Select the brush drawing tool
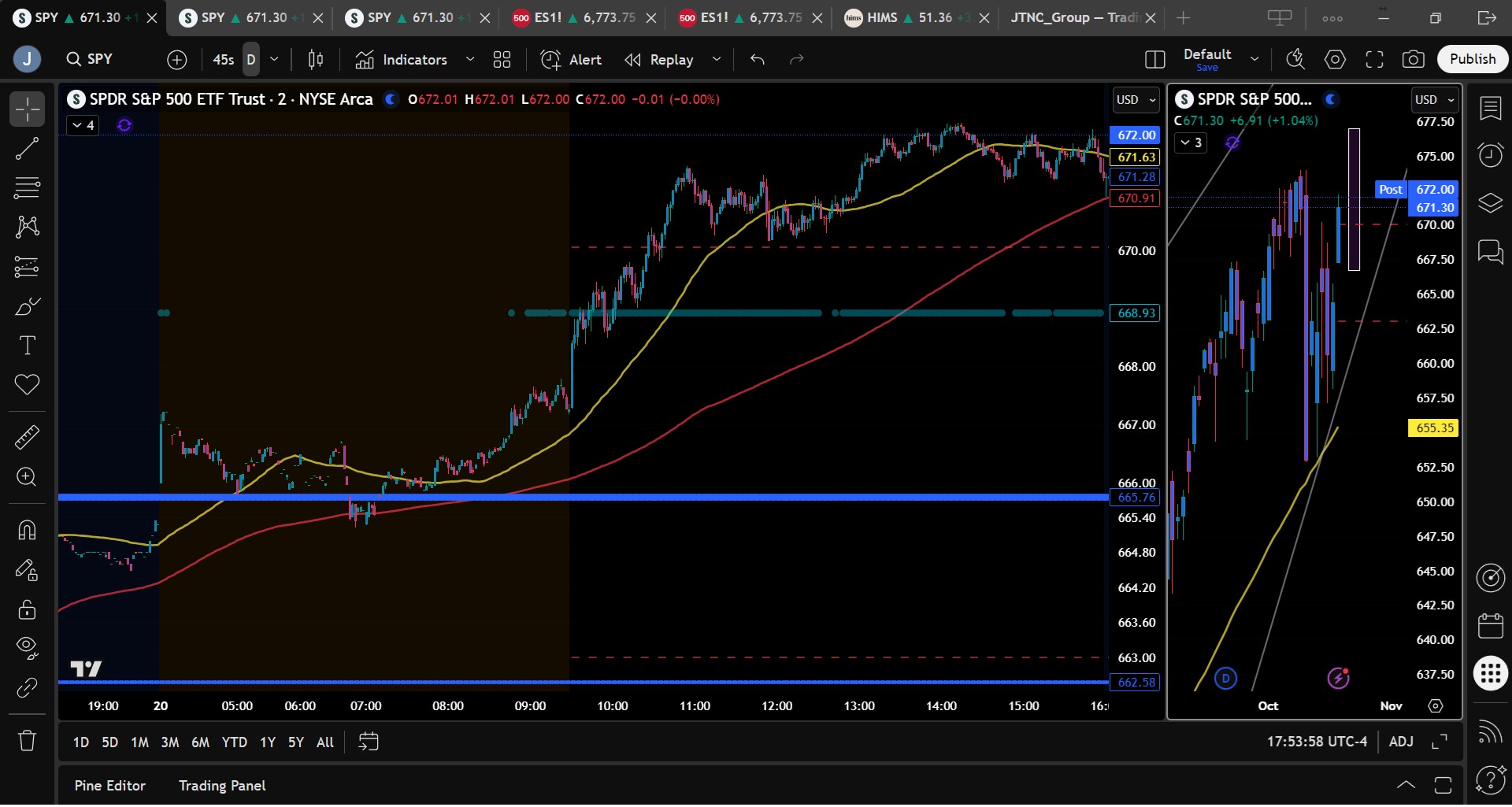 coord(27,306)
